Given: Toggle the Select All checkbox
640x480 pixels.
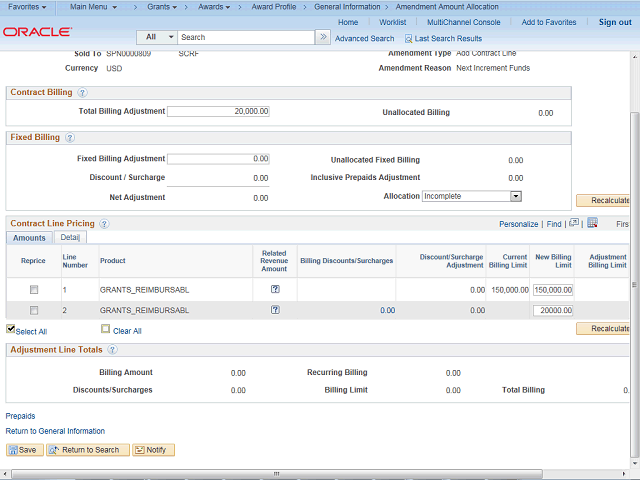Looking at the screenshot, I should click(11, 329).
